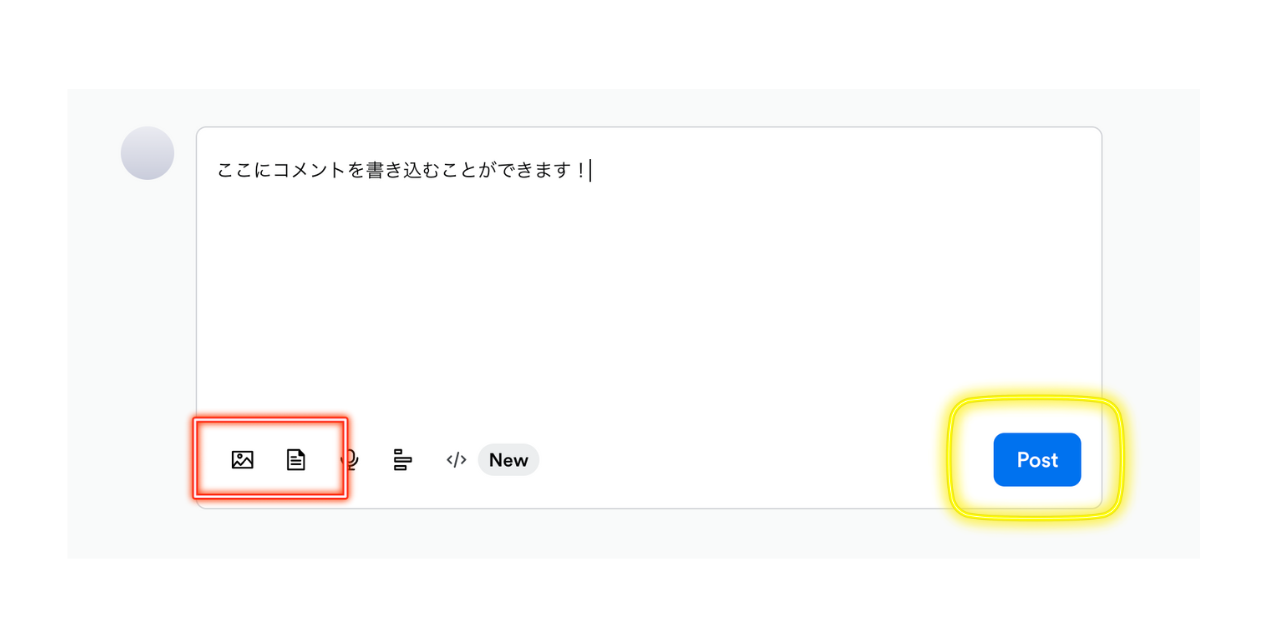
Task: Click the image upload icon
Action: click(242, 460)
